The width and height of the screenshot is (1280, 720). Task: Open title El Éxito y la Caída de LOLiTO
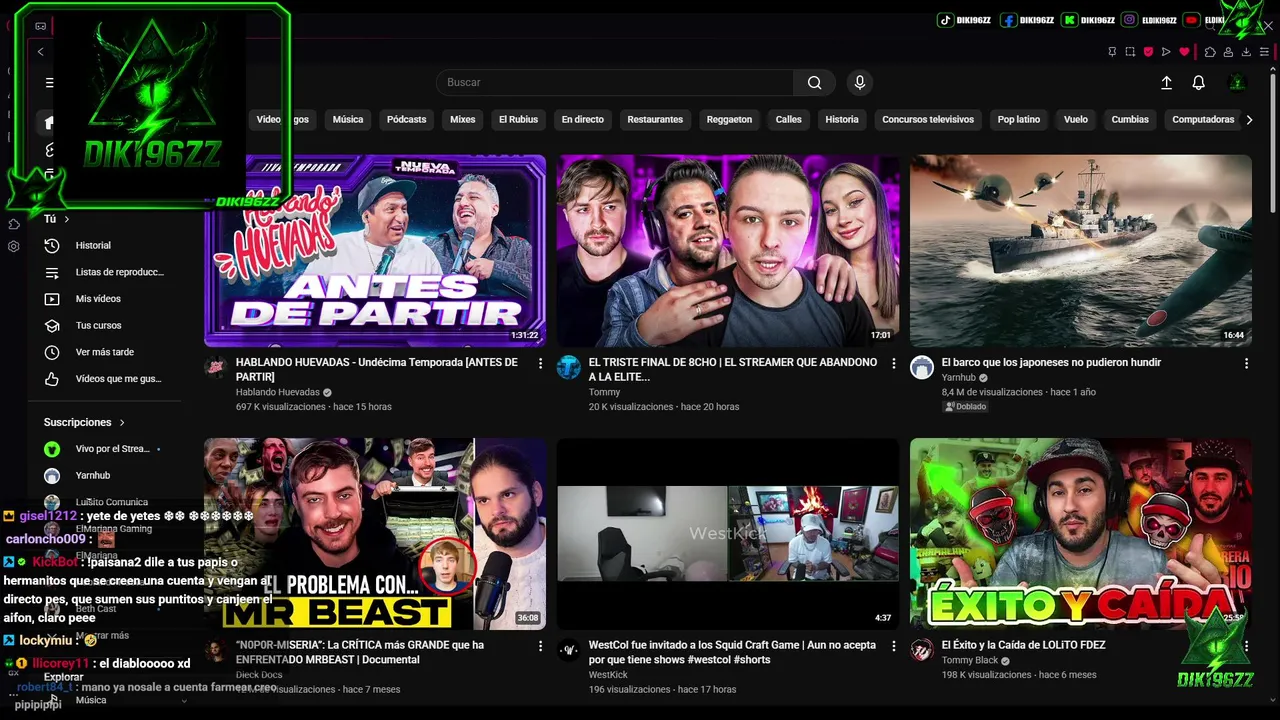point(1023,646)
